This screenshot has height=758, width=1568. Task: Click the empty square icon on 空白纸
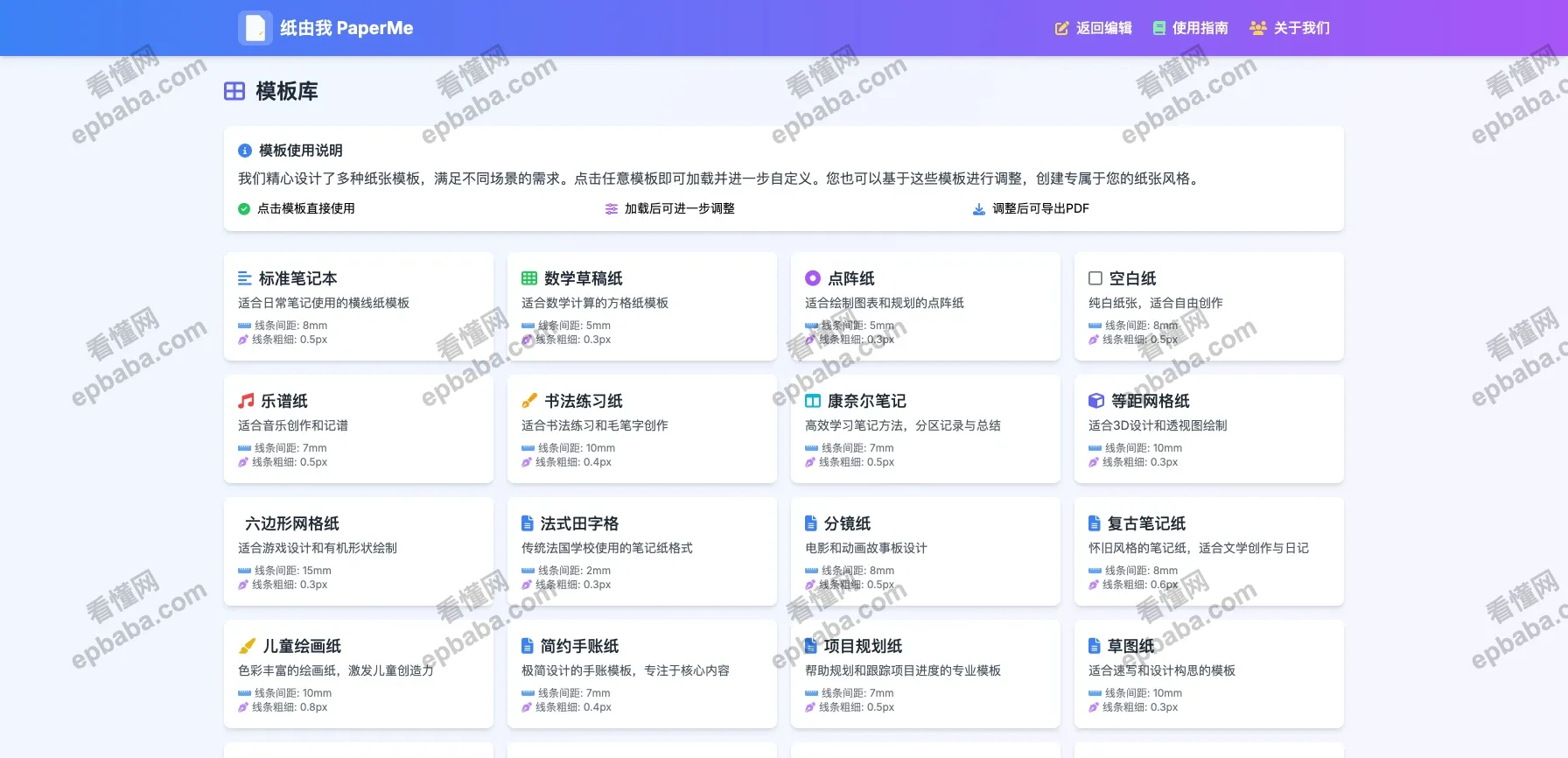point(1095,278)
